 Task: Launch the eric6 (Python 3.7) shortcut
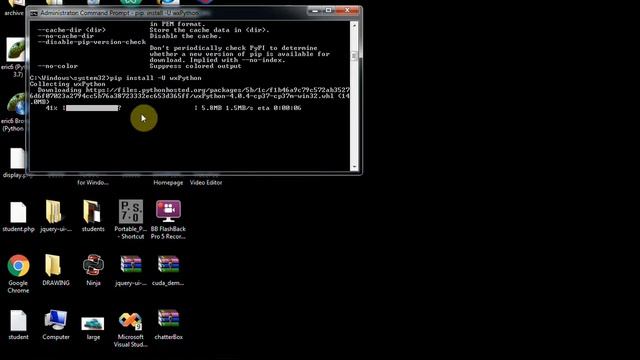pos(16,49)
